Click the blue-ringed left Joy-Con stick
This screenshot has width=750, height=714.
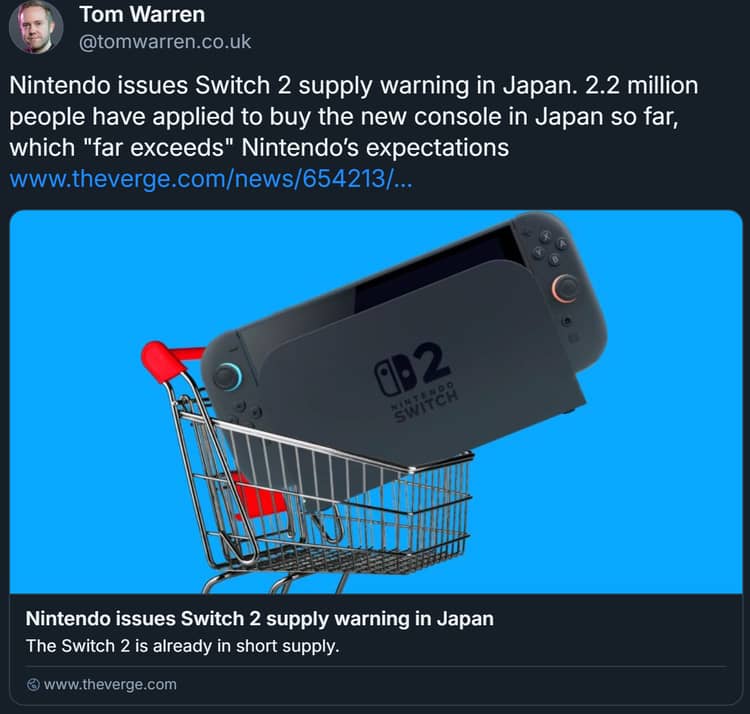(x=228, y=376)
